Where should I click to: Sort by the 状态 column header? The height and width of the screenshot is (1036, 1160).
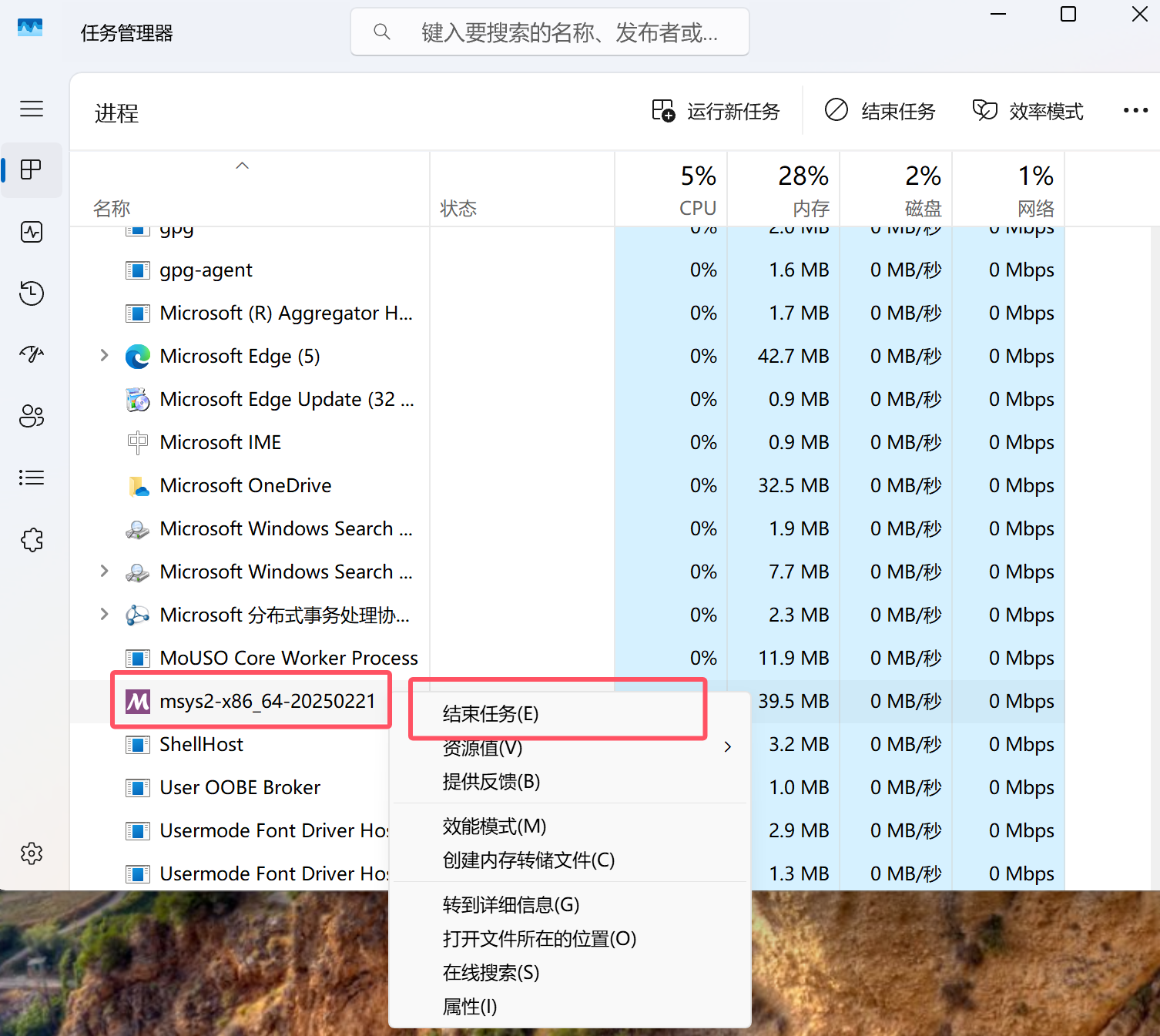[522, 189]
